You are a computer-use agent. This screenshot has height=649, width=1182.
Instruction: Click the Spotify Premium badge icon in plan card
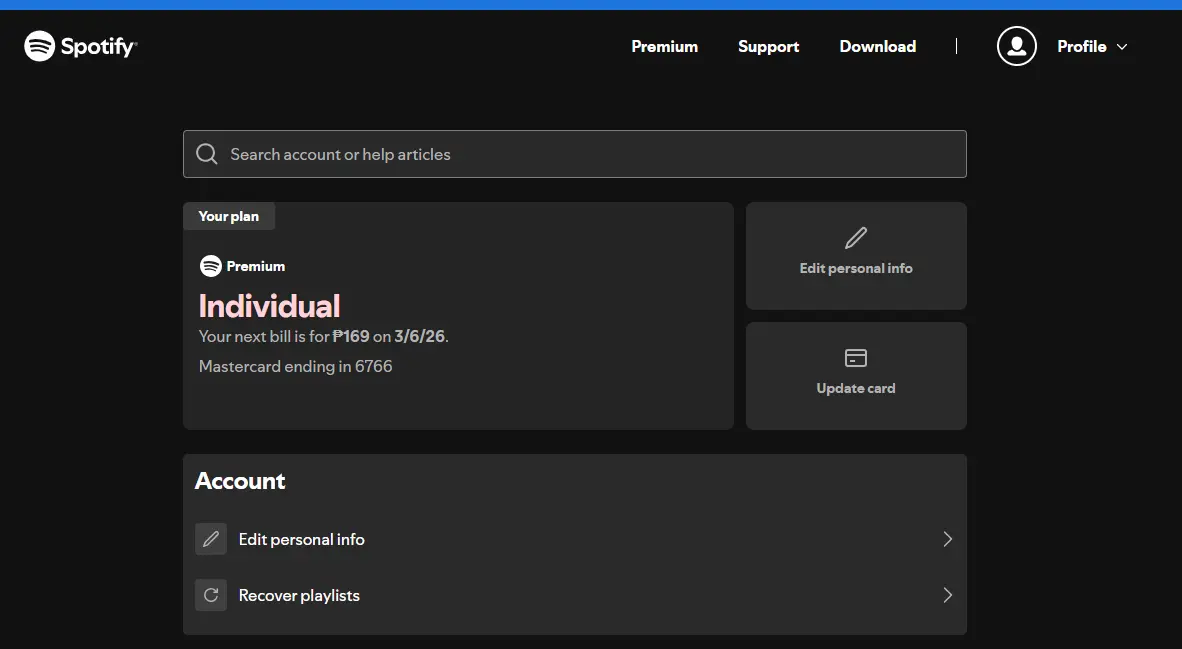coord(210,266)
